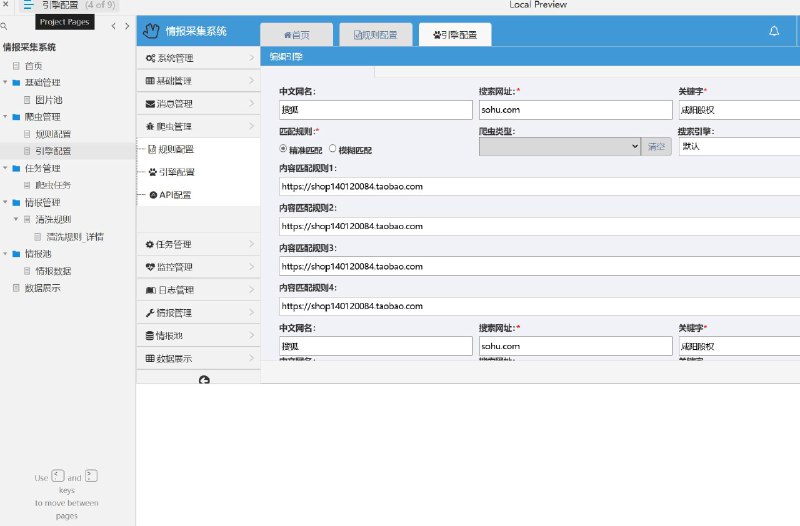Screen dimensions: 800x526
Task: Click 内容匹配规则4 input field
Action: 539,306
